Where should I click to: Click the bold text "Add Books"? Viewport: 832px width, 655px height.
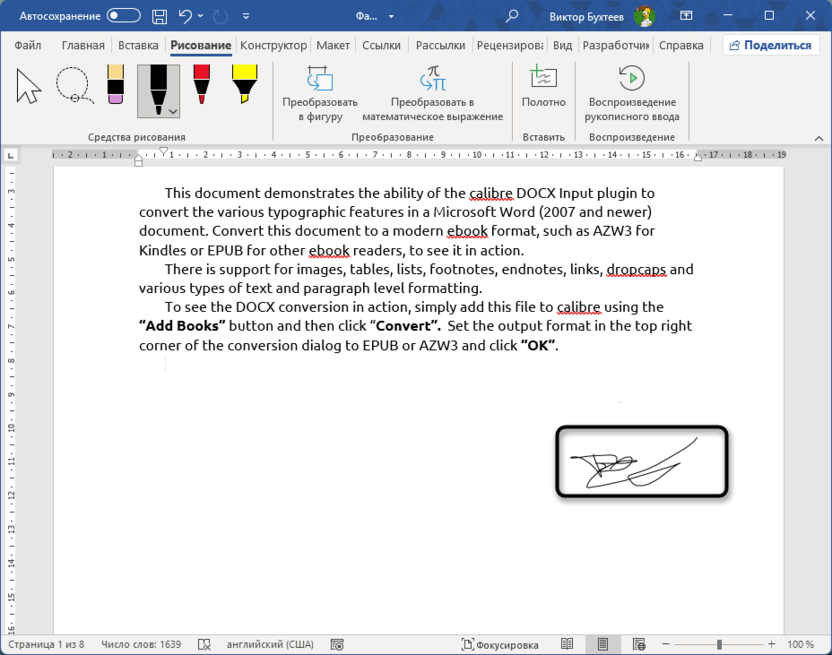tap(182, 326)
